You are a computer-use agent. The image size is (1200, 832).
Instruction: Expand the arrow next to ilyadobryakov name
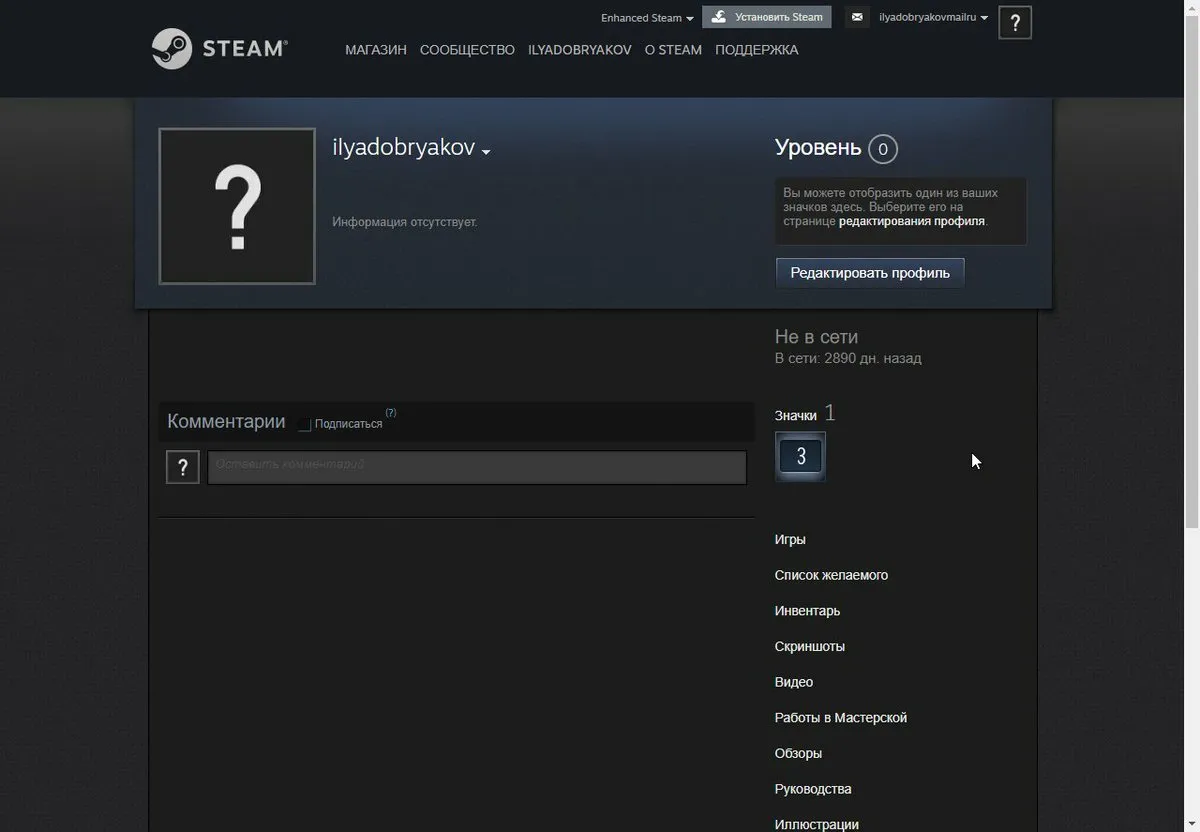click(x=486, y=152)
